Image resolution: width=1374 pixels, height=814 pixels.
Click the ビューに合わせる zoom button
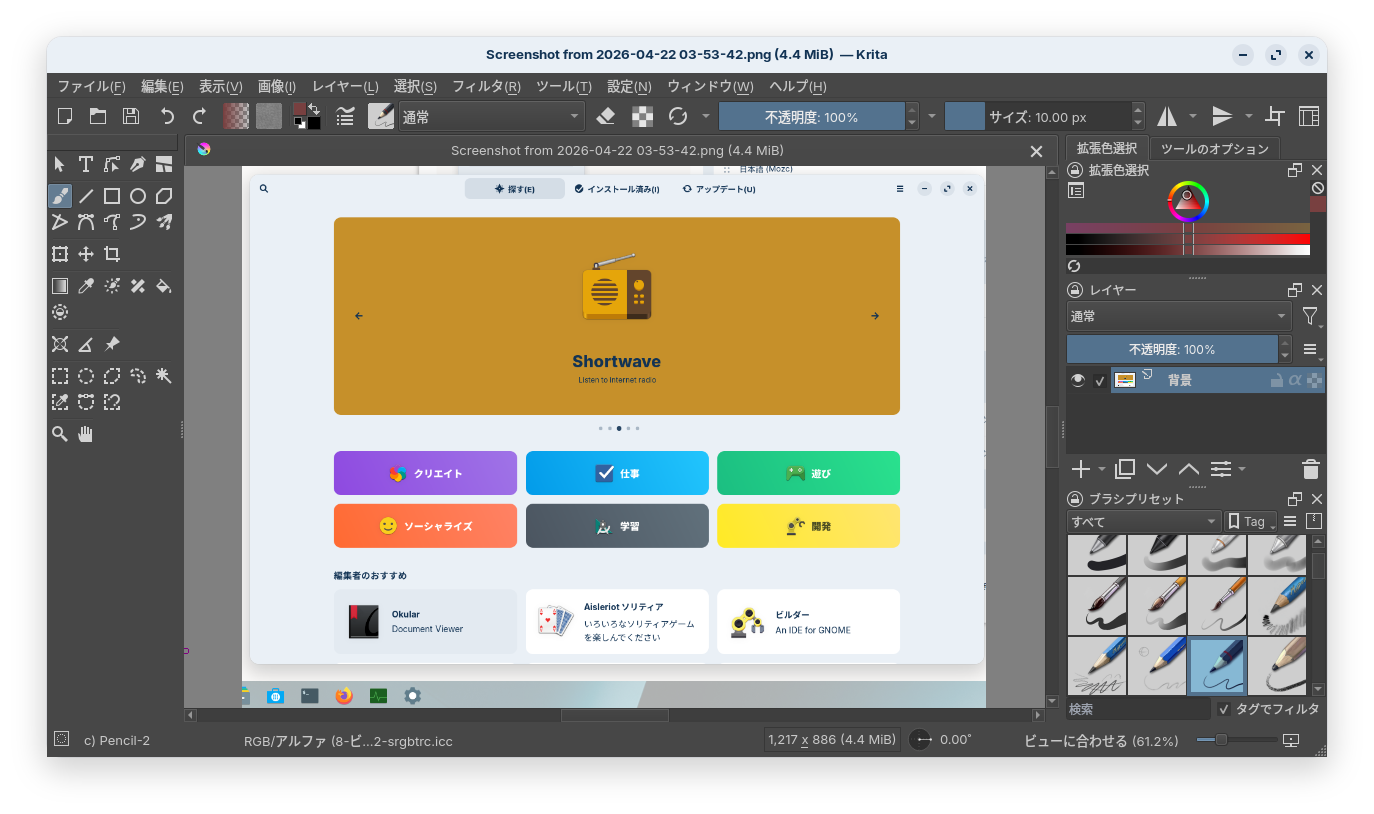click(1101, 741)
